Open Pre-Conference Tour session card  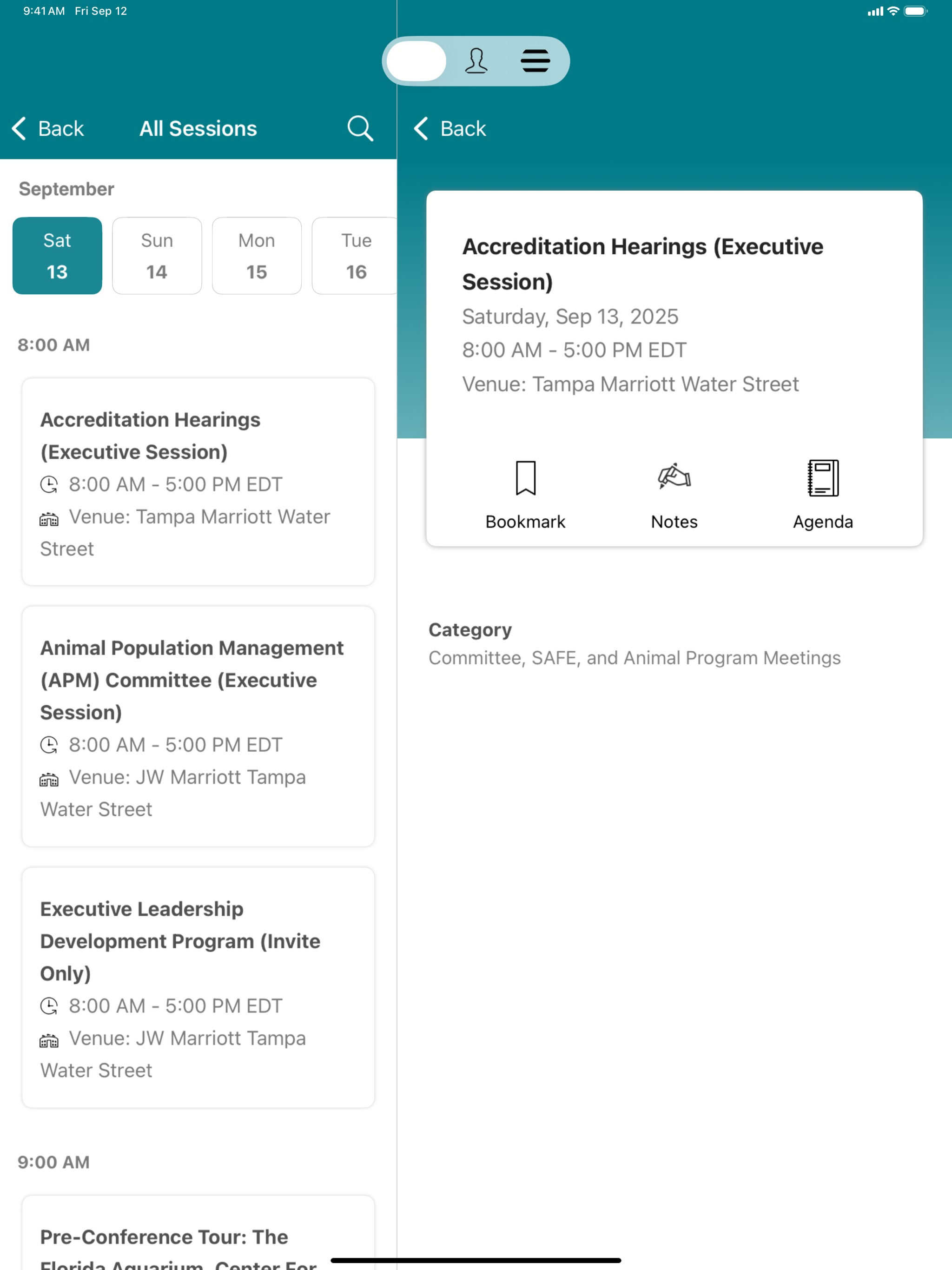(x=198, y=1232)
